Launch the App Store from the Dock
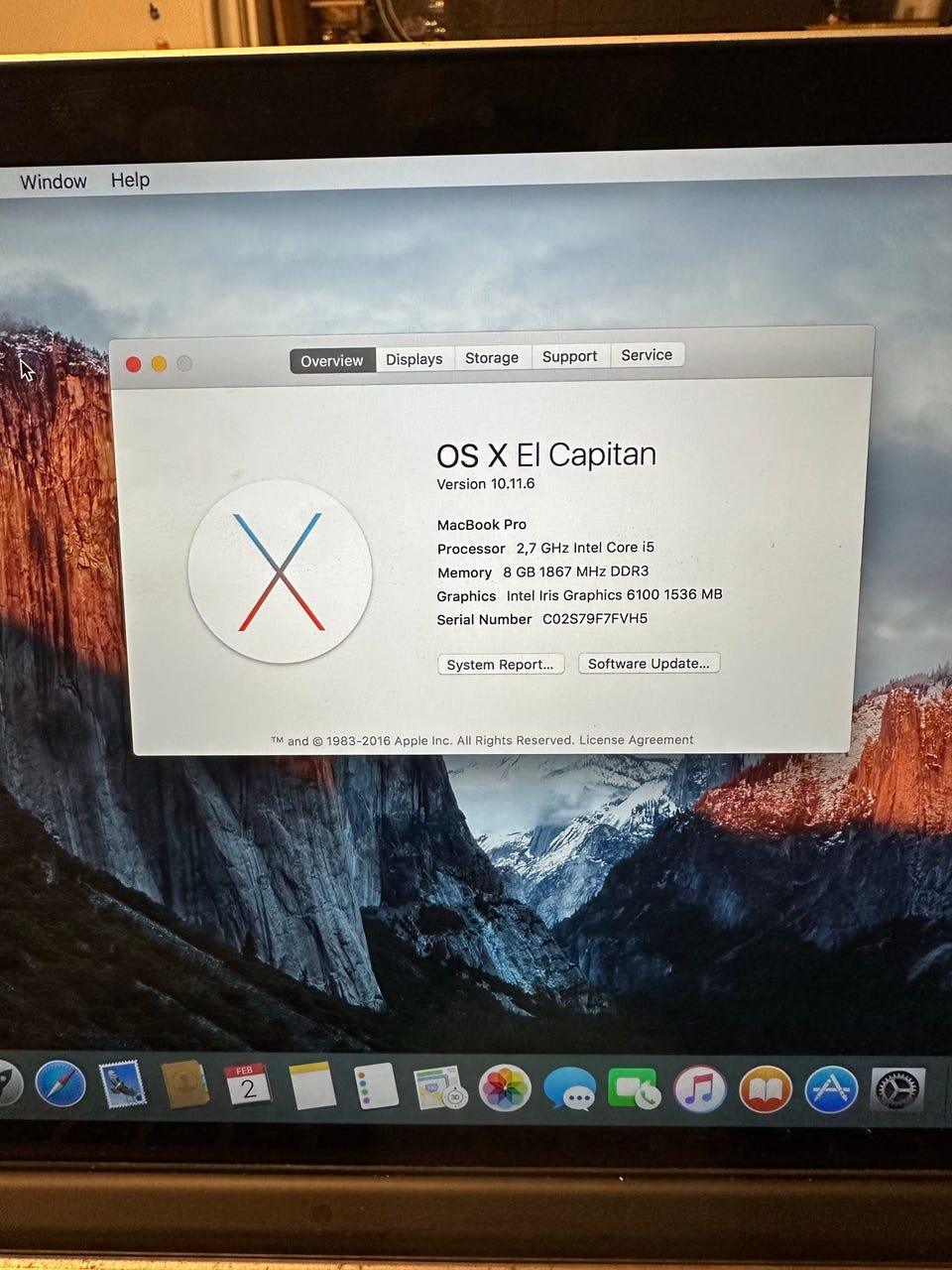952x1270 pixels. 831,1089
